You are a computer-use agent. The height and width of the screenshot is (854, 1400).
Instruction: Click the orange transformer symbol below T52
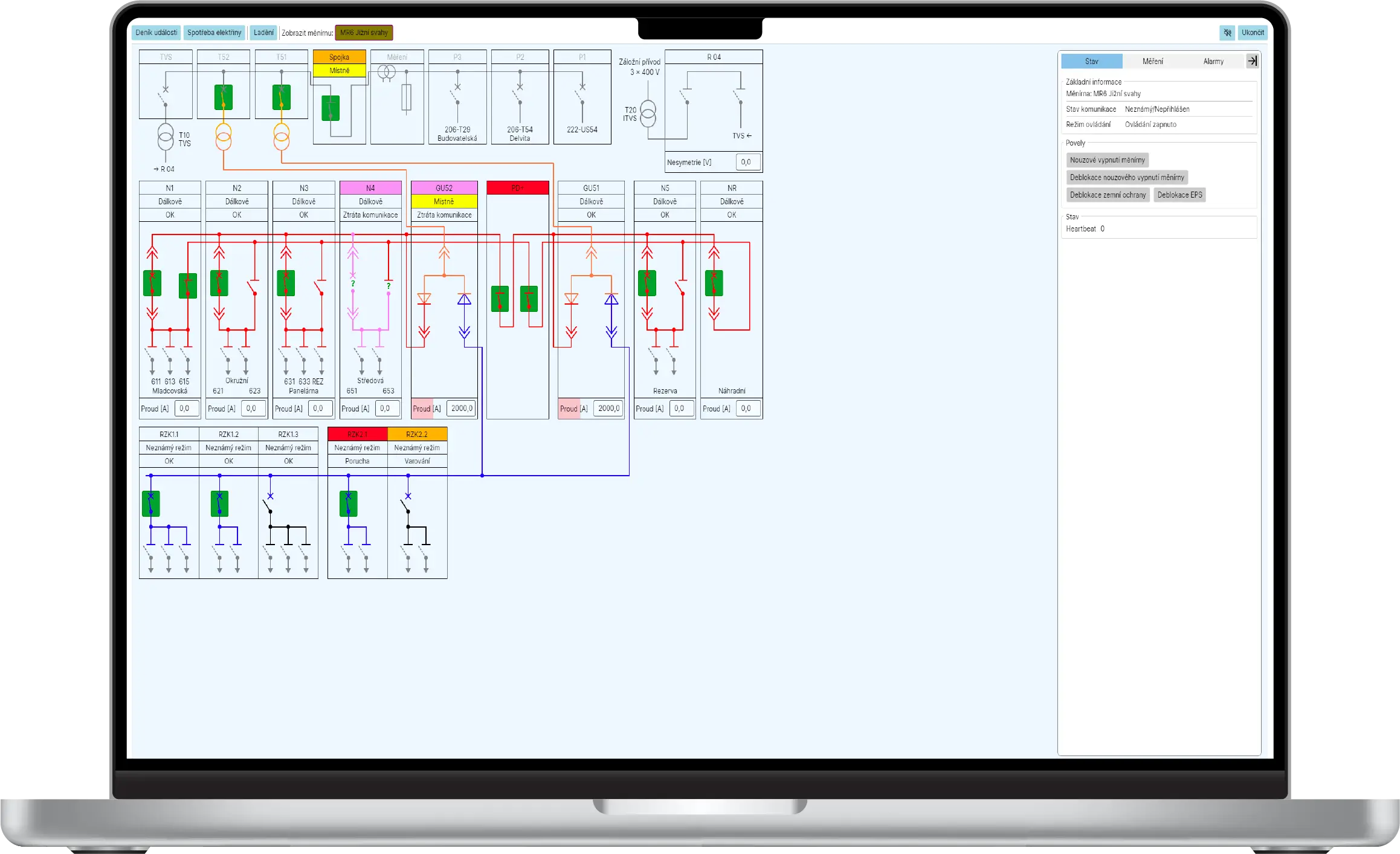224,137
